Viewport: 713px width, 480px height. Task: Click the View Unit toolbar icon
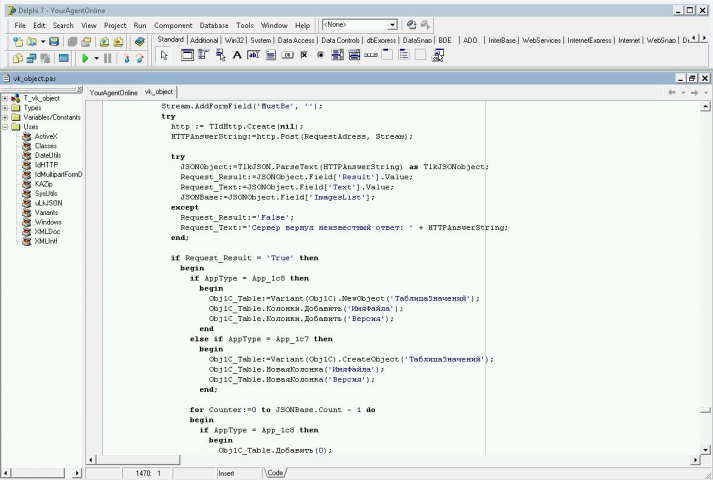pos(18,58)
